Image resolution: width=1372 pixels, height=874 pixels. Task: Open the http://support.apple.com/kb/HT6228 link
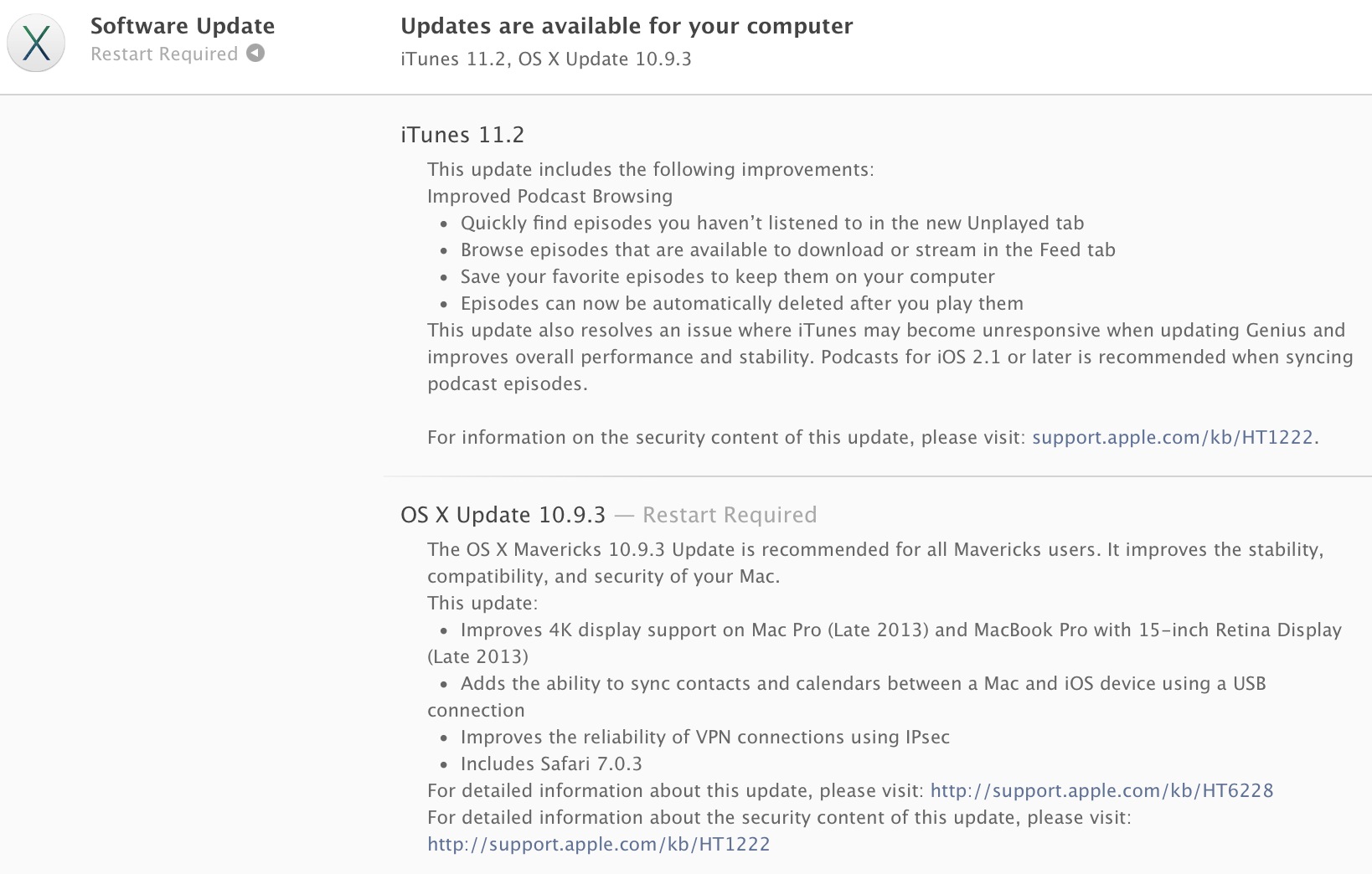pos(1102,789)
